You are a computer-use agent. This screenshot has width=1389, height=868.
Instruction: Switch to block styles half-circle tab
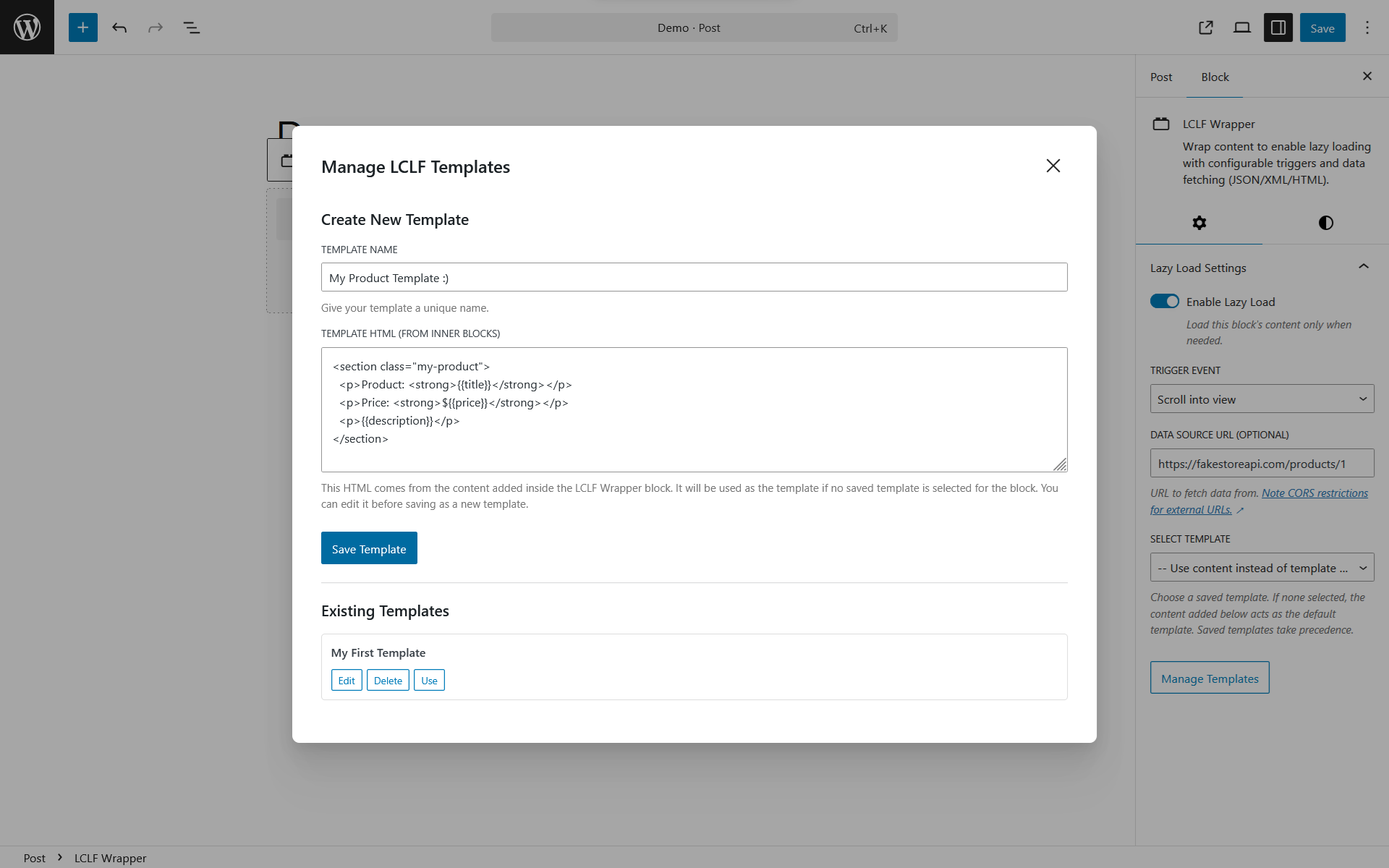point(1325,223)
